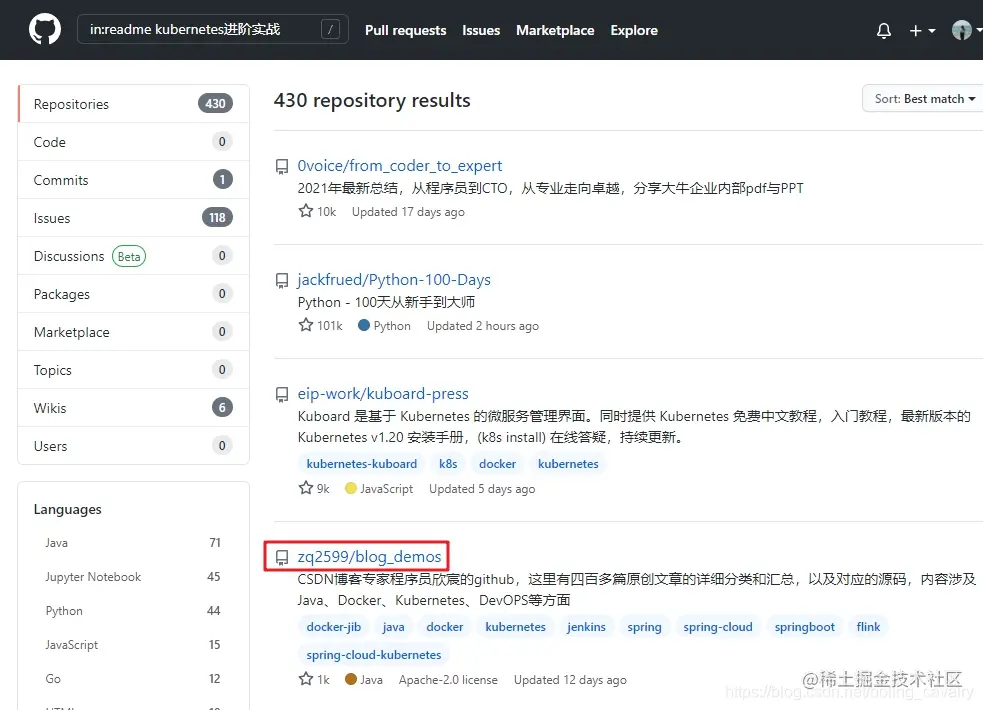The height and width of the screenshot is (710, 983).
Task: Click the spring topic tag
Action: pos(644,627)
